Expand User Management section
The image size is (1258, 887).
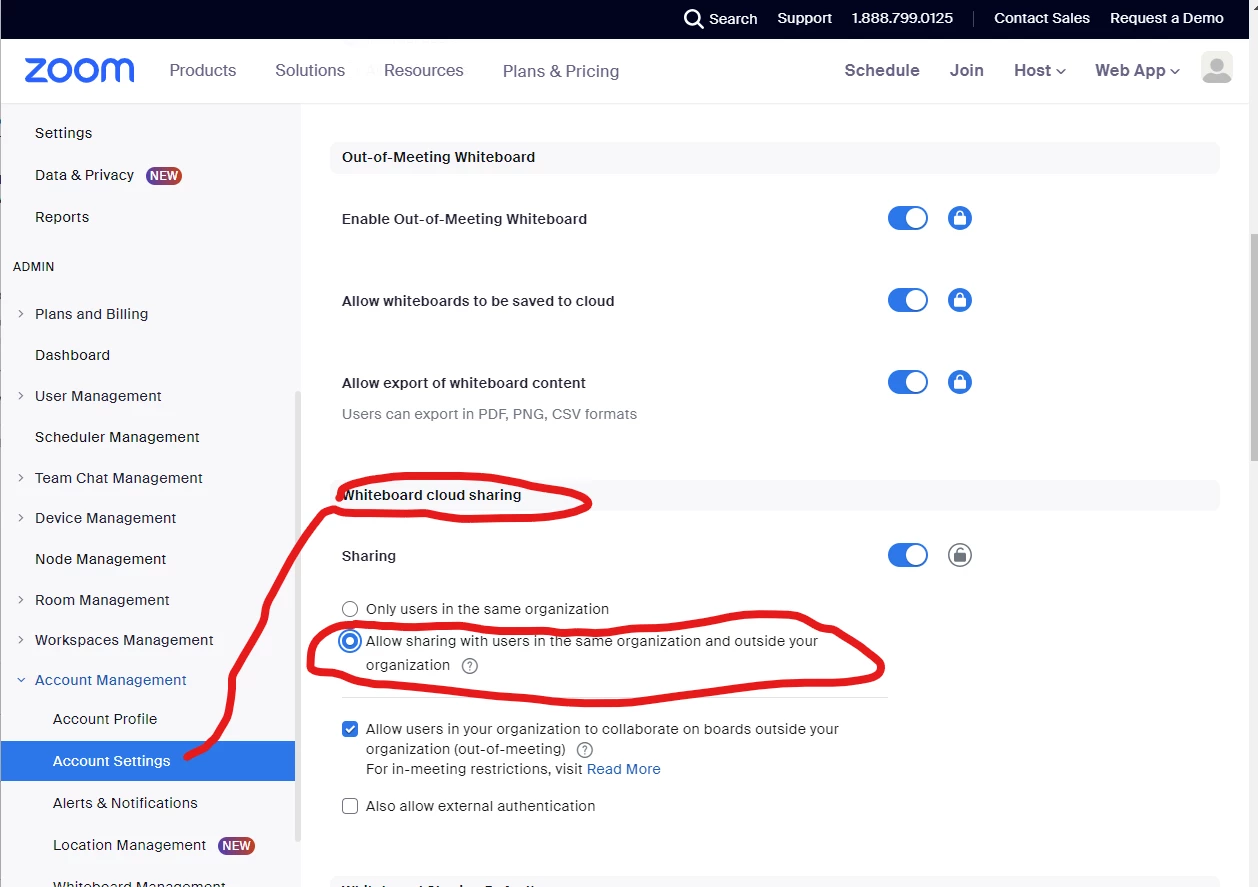(21, 396)
